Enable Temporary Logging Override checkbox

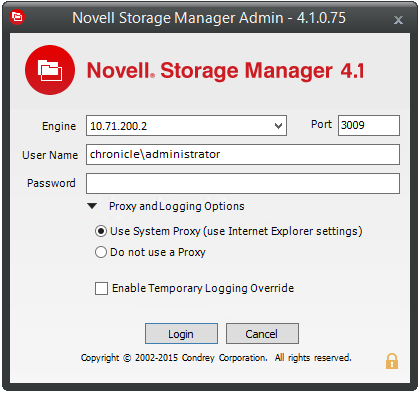[x=101, y=288]
